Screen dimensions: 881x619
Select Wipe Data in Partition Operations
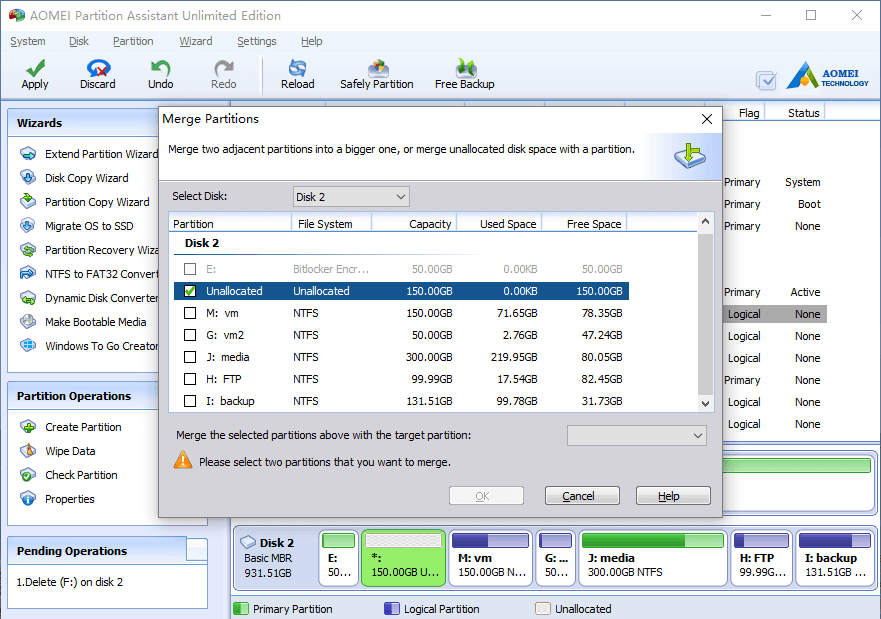tap(70, 451)
